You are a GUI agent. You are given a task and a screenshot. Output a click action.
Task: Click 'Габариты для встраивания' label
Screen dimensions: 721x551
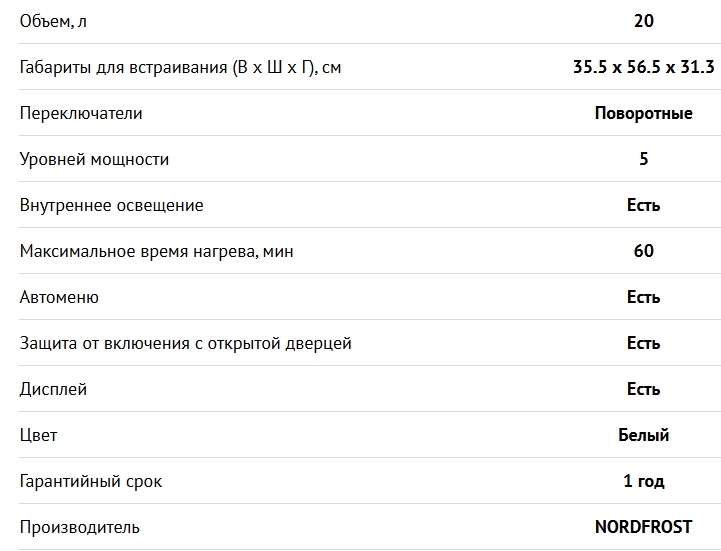click(x=180, y=67)
